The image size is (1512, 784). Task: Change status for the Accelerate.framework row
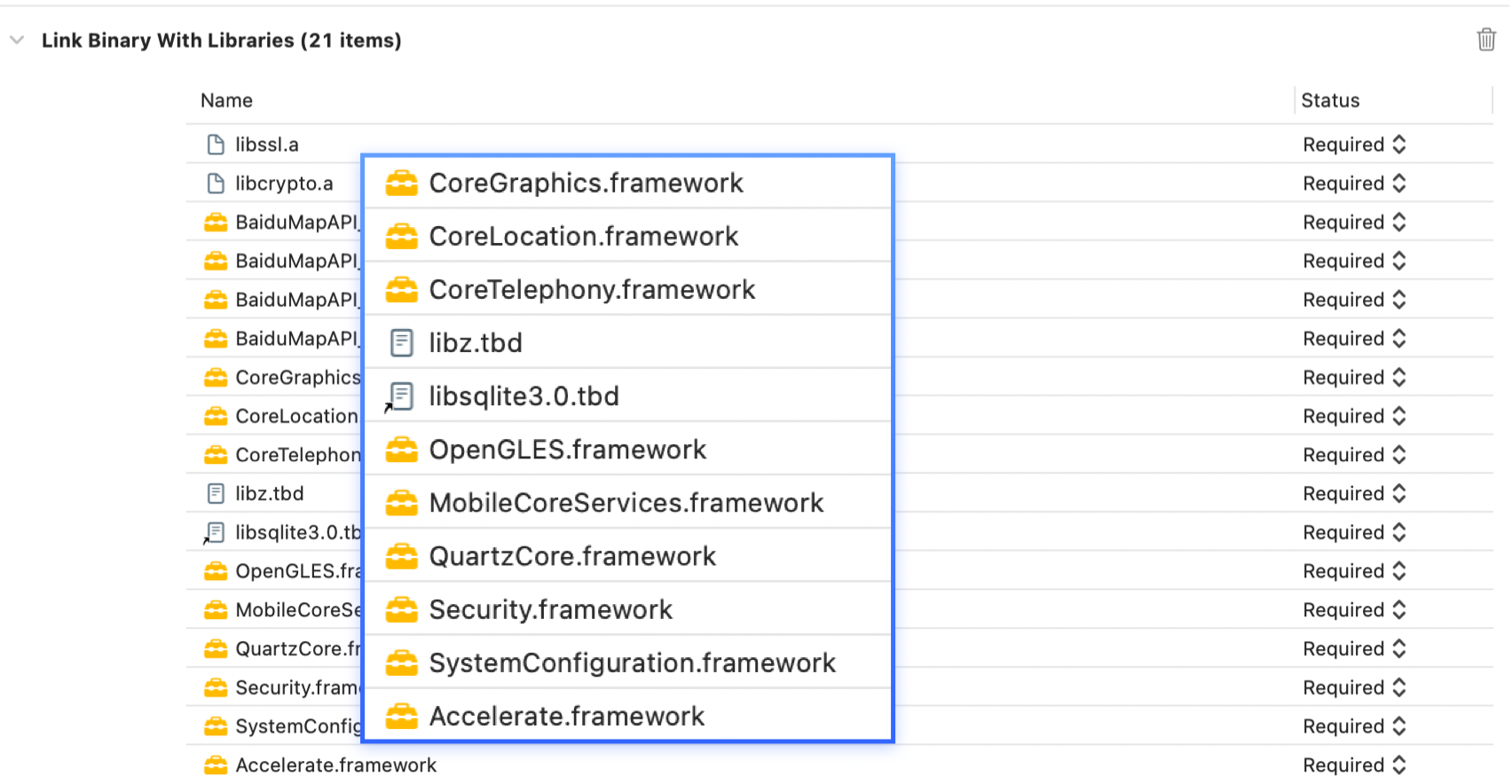click(1354, 764)
